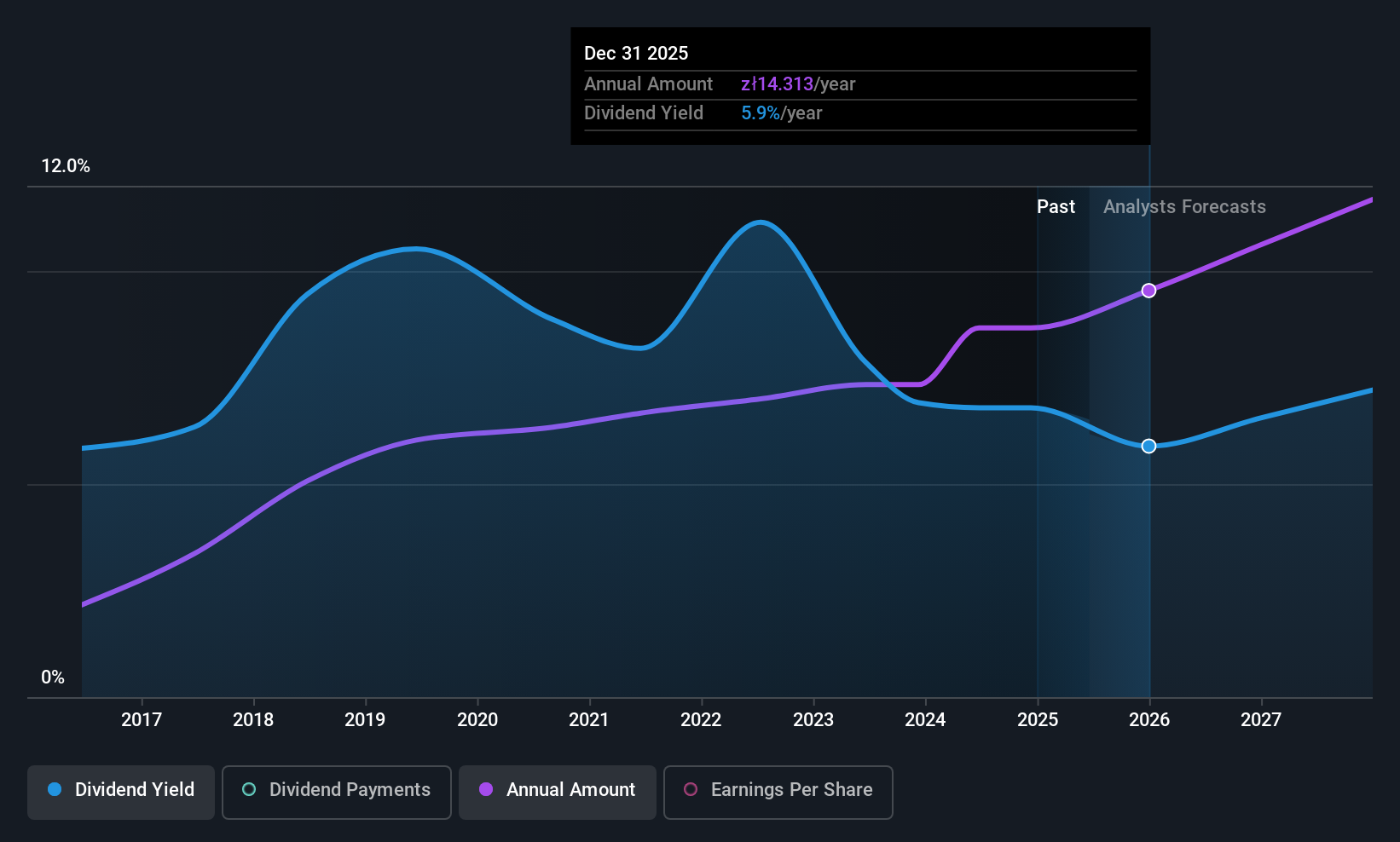Toggle the Dividend Yield legend series
Screen dimensions: 1400x842
(x=121, y=792)
